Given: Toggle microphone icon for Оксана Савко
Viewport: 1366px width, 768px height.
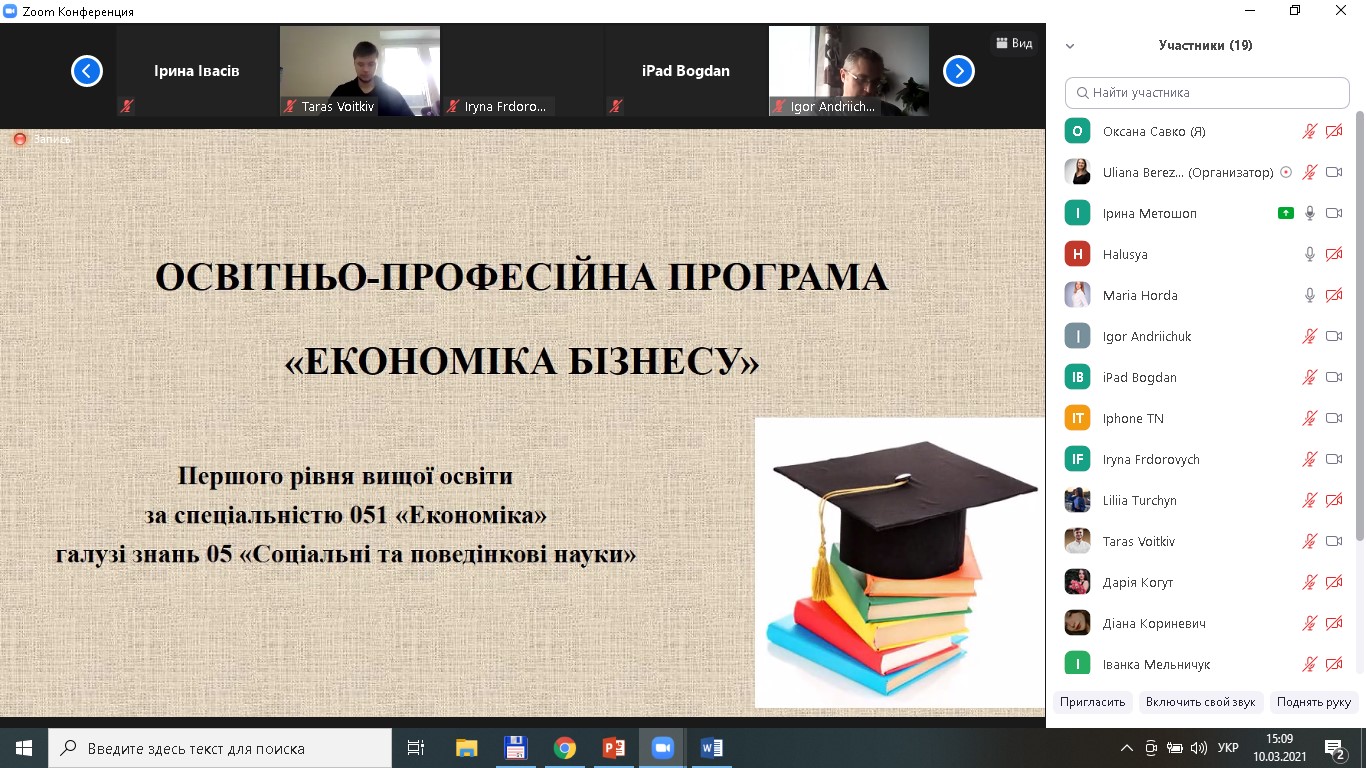Looking at the screenshot, I should point(1309,131).
